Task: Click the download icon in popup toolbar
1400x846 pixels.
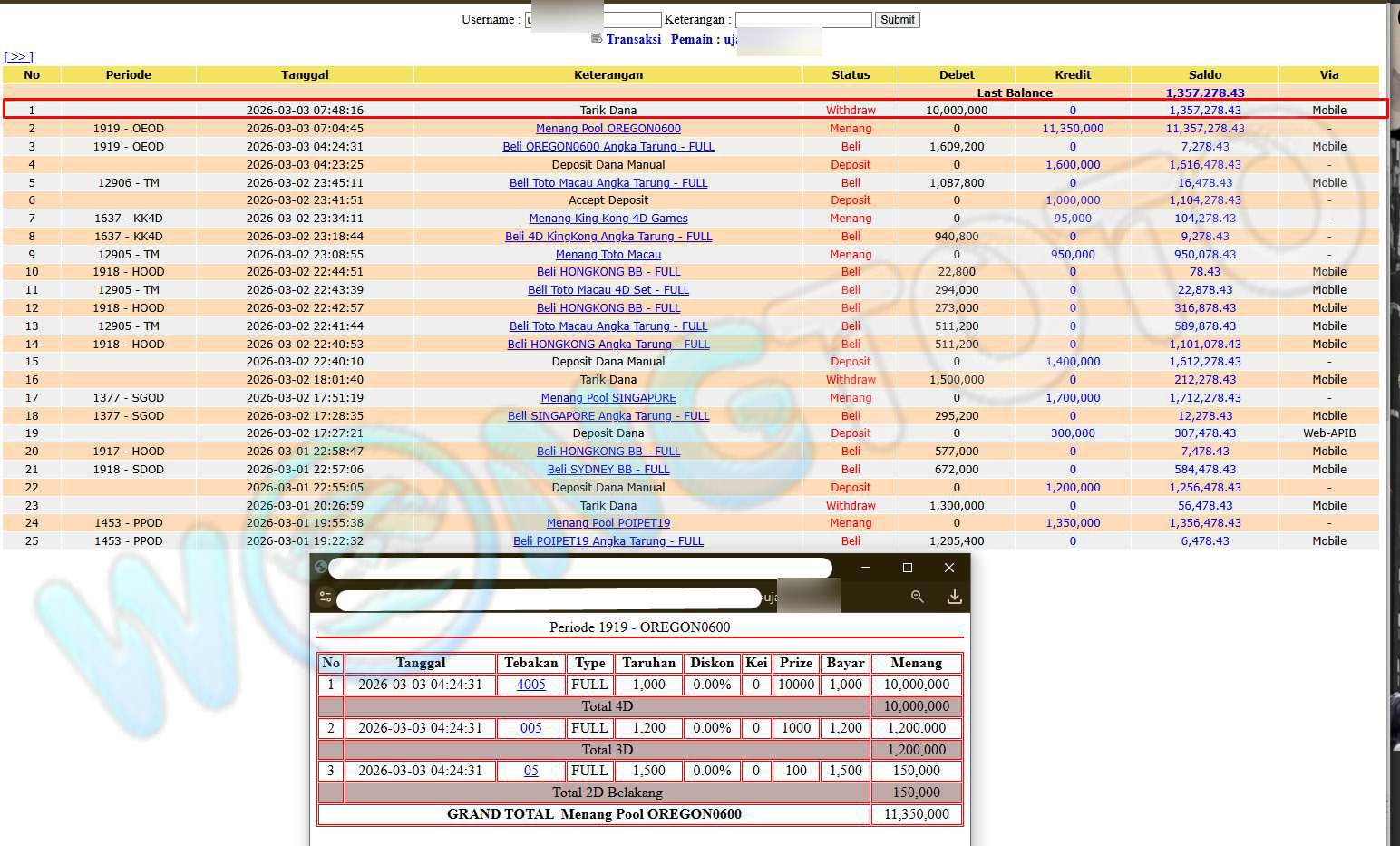Action: click(x=954, y=597)
